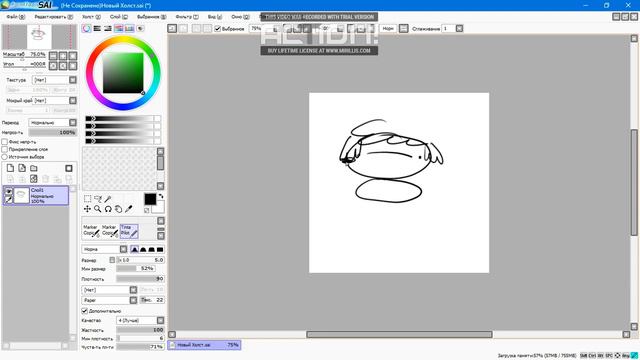Select the magic wand tool
Screen dimensions: 640x360
108,198
